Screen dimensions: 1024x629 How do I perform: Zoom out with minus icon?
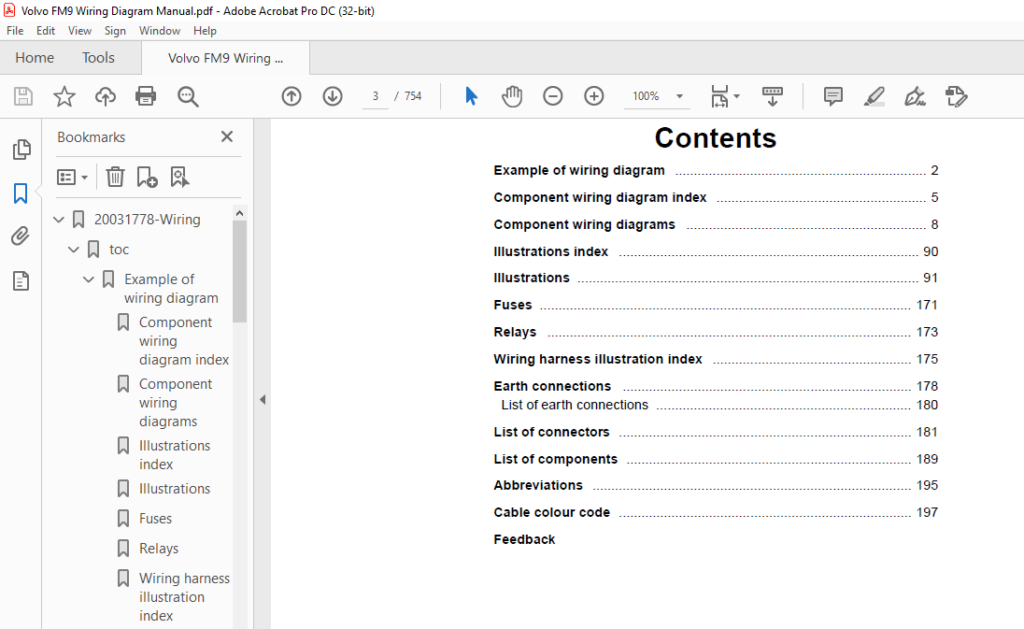point(552,97)
